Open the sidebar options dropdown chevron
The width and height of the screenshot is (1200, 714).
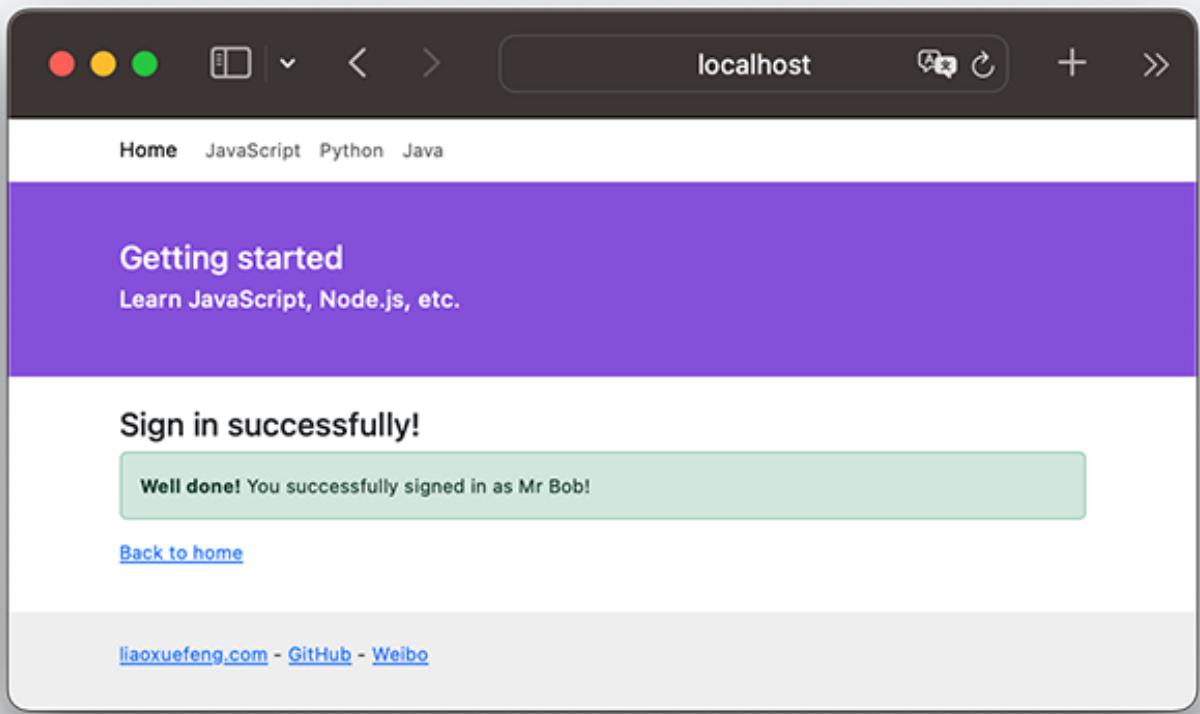[x=287, y=65]
